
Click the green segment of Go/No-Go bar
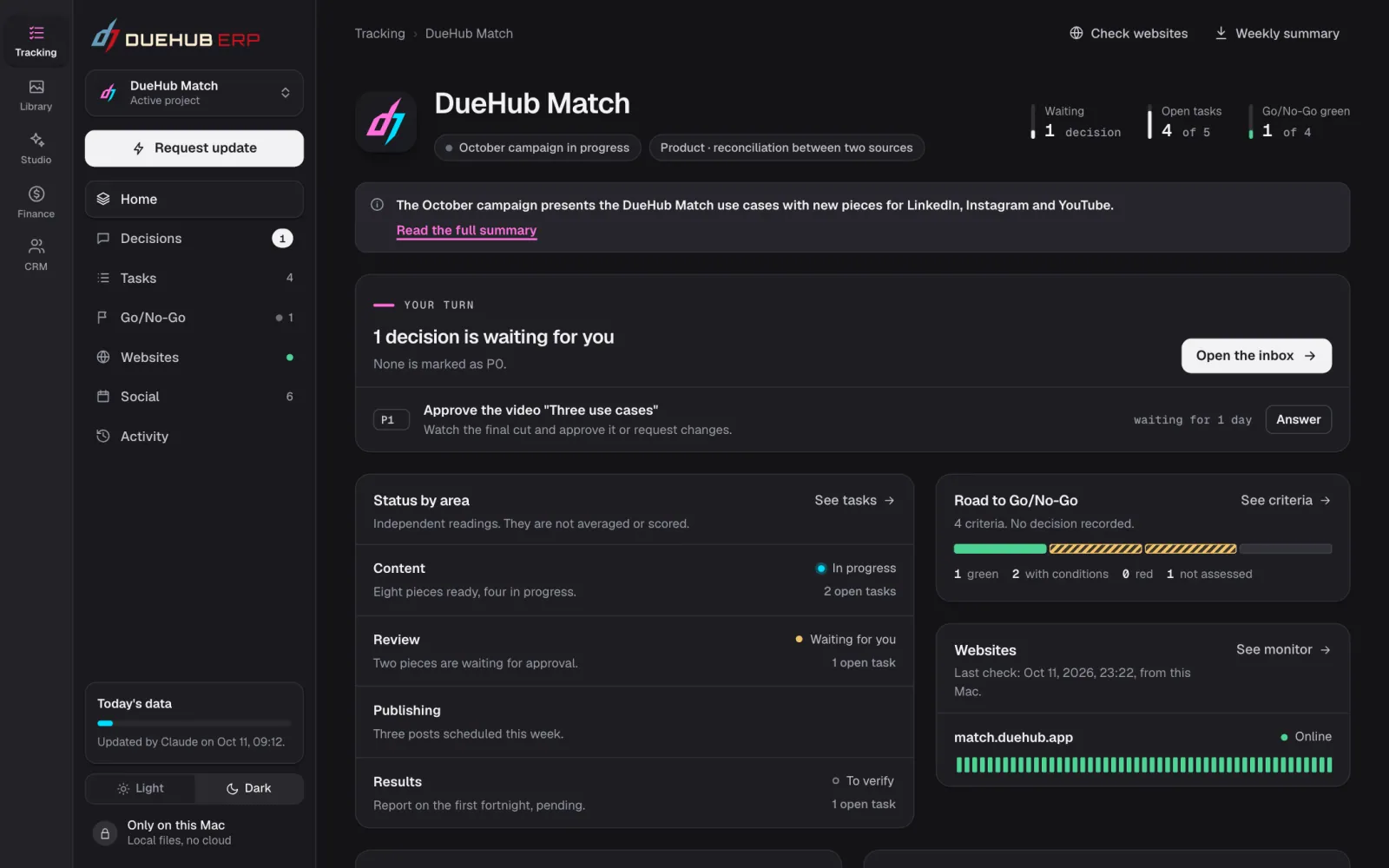tap(1000, 549)
